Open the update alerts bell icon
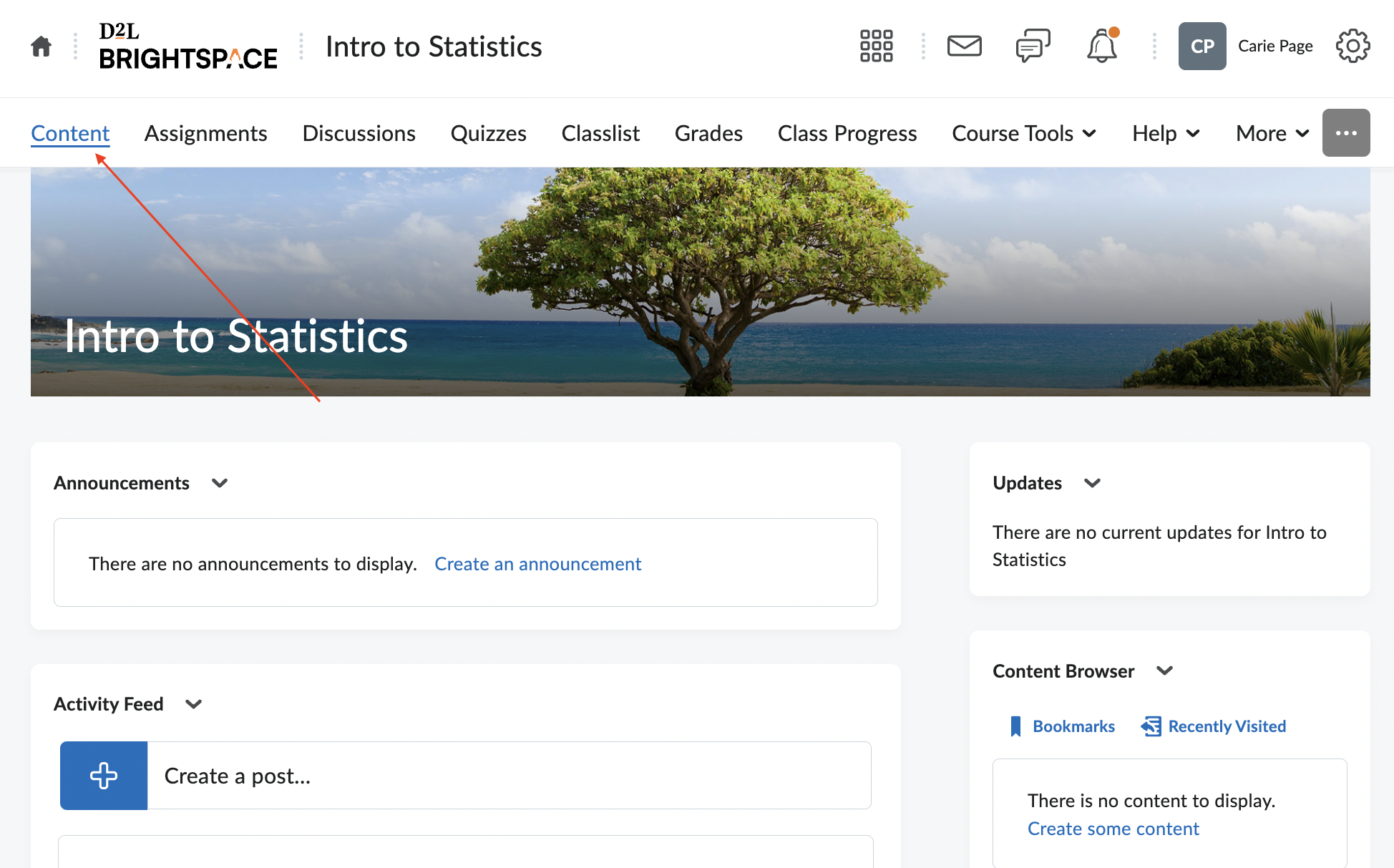Viewport: 1394px width, 868px height. (x=1101, y=47)
